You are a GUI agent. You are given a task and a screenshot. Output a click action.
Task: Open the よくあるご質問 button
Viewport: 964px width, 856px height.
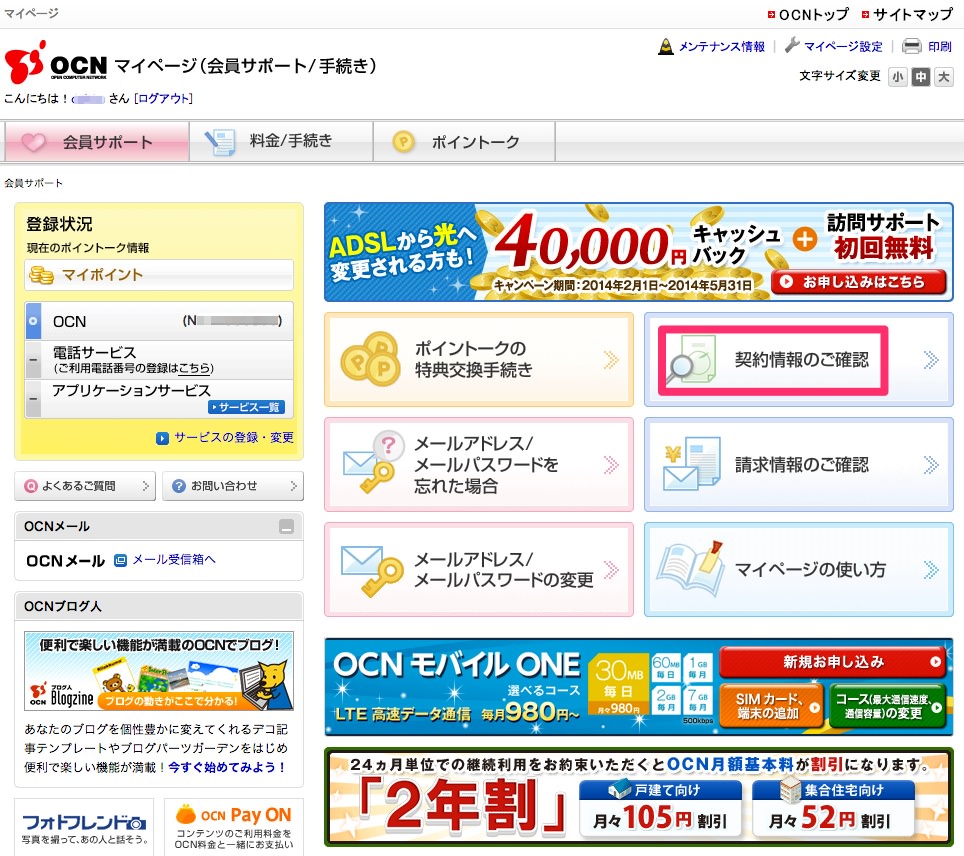pos(85,486)
